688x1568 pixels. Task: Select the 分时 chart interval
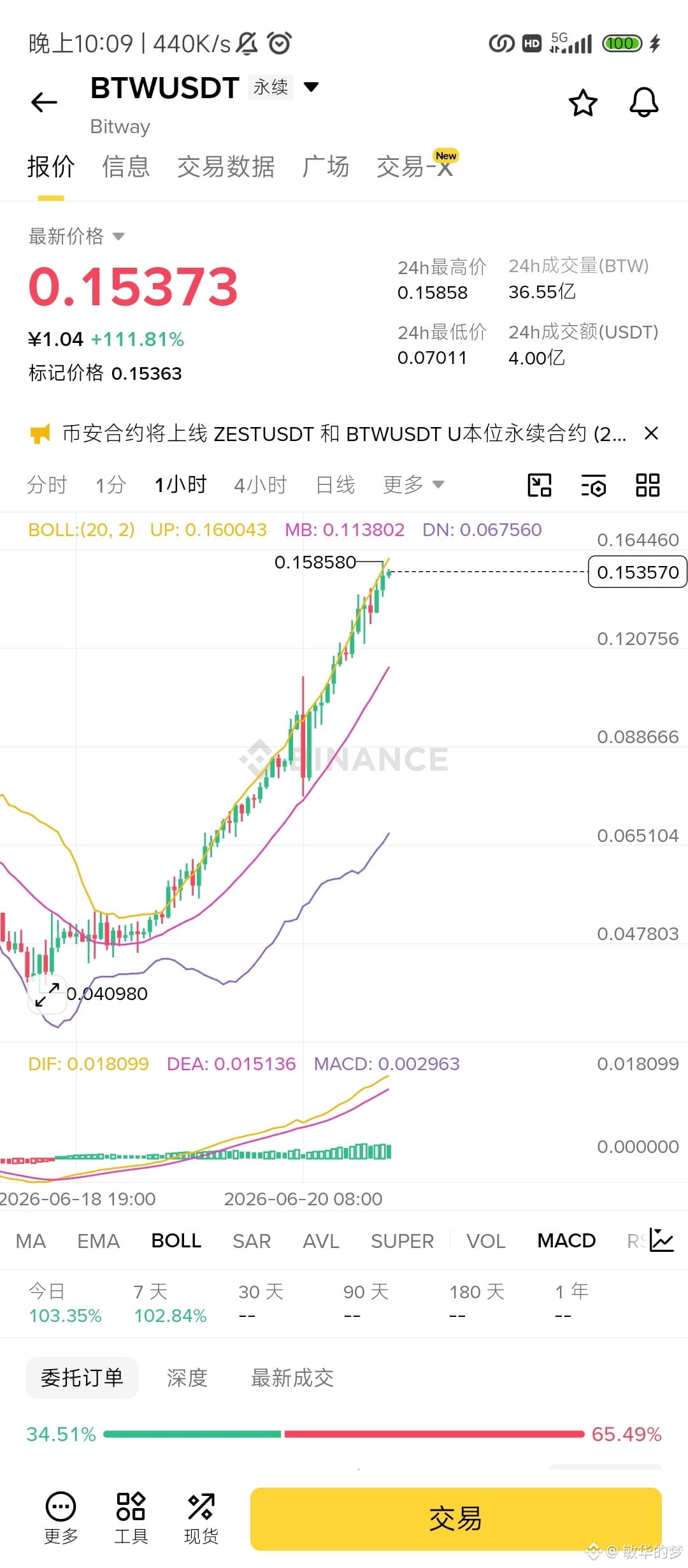click(x=47, y=485)
